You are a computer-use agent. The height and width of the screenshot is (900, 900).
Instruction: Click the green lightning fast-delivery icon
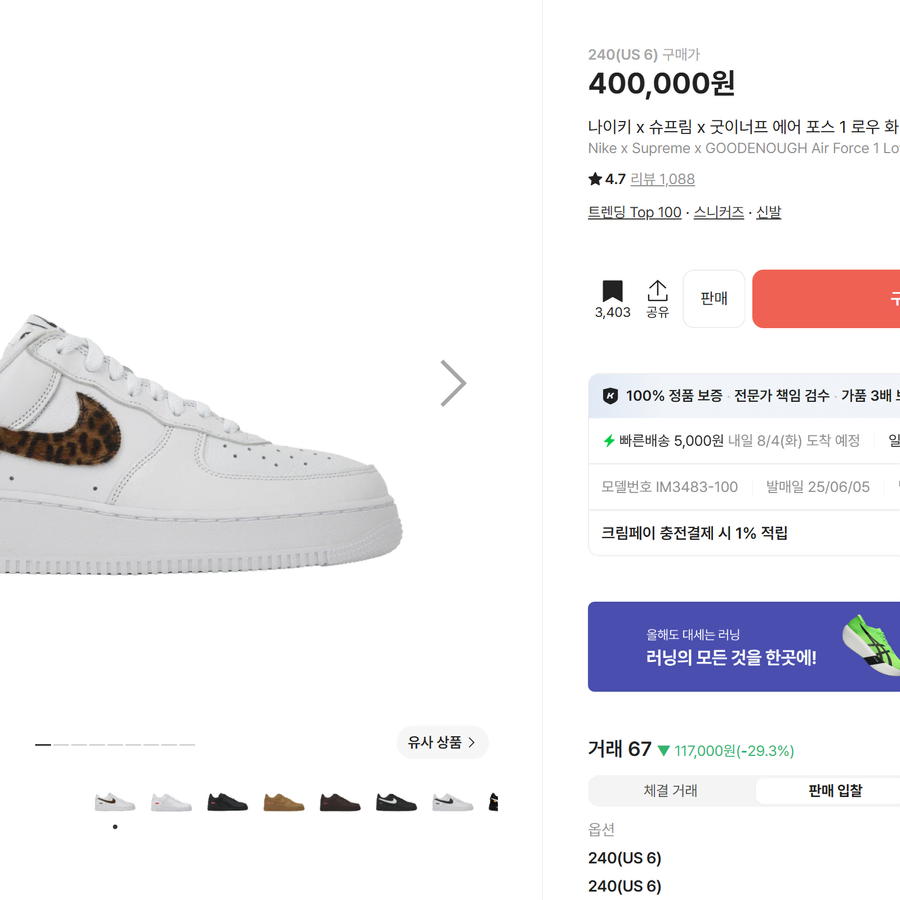609,441
